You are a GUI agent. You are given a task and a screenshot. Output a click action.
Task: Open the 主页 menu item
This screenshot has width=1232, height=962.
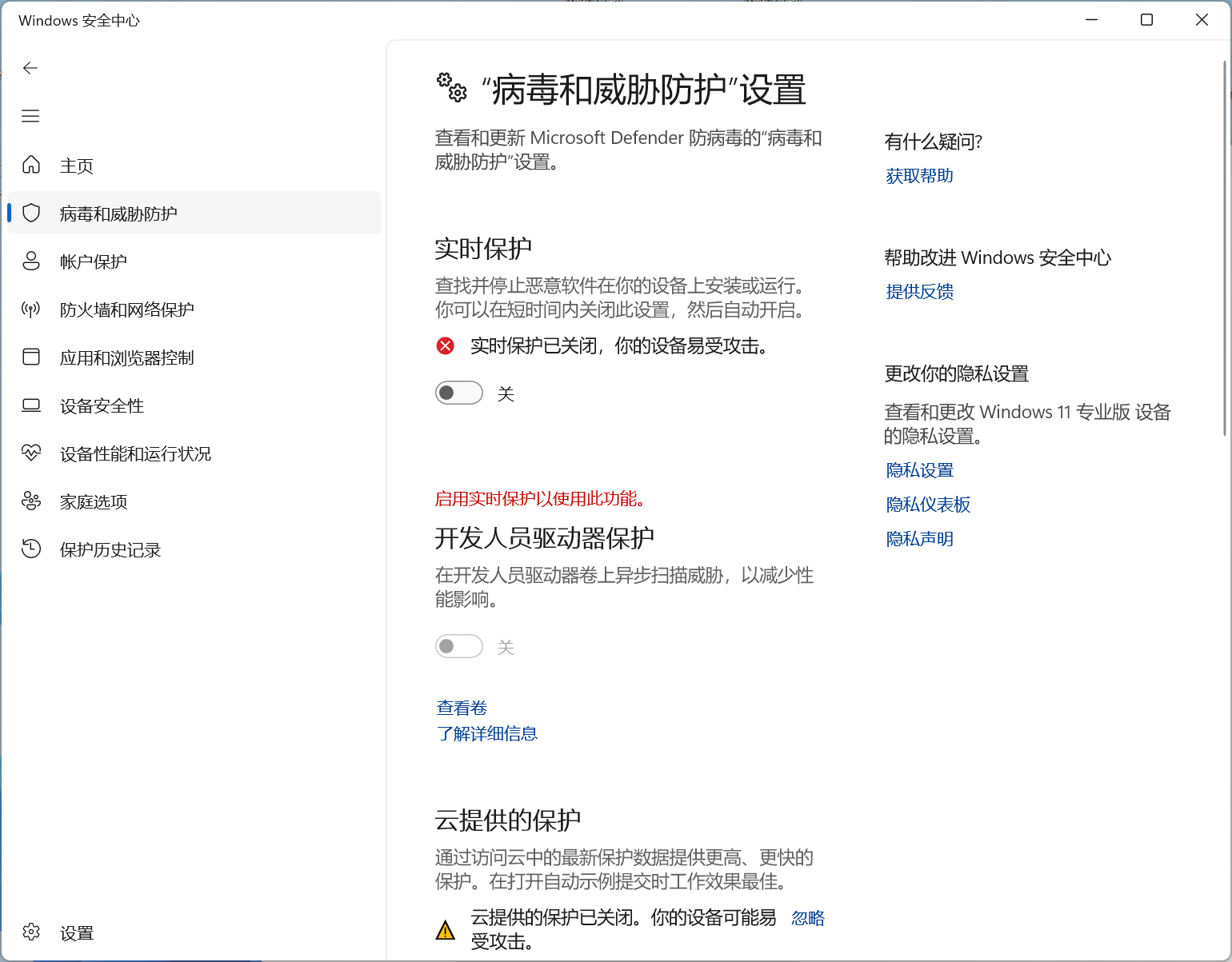pyautogui.click(x=194, y=166)
